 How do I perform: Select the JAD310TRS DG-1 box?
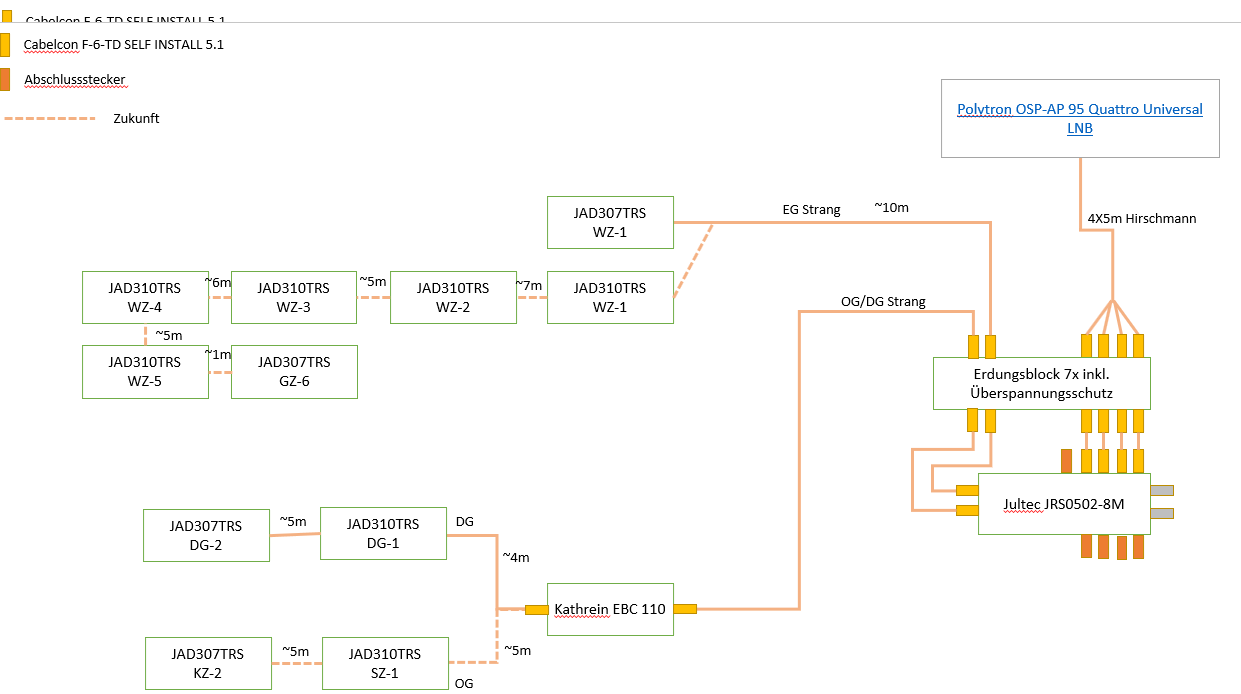(x=382, y=533)
